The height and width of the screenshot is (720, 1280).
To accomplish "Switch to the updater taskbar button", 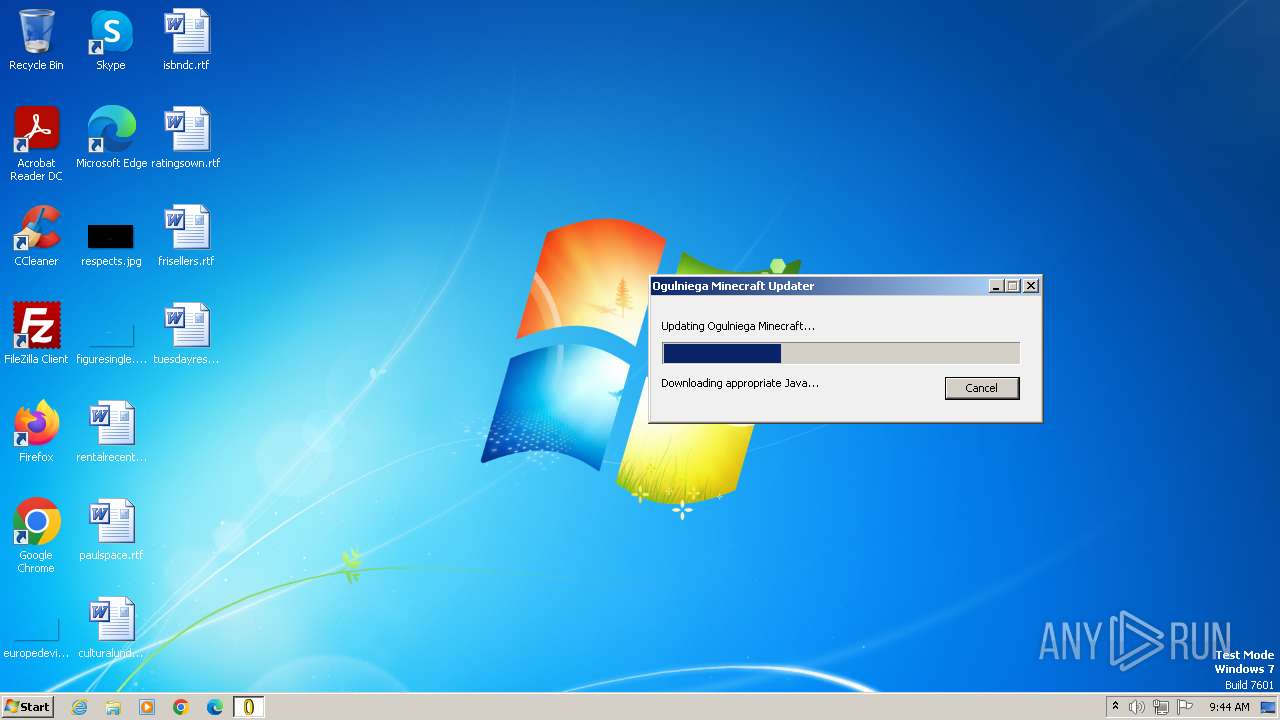I will pyautogui.click(x=249, y=707).
